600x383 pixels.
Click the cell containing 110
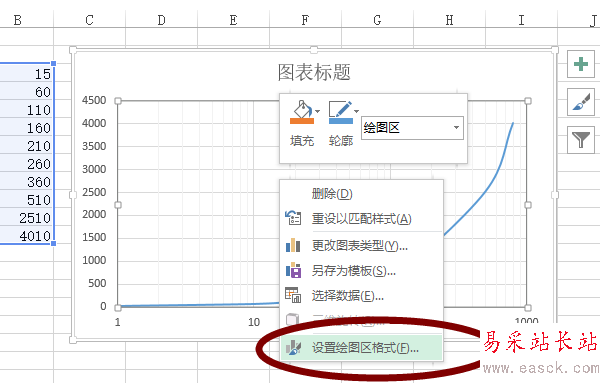pos(27,109)
